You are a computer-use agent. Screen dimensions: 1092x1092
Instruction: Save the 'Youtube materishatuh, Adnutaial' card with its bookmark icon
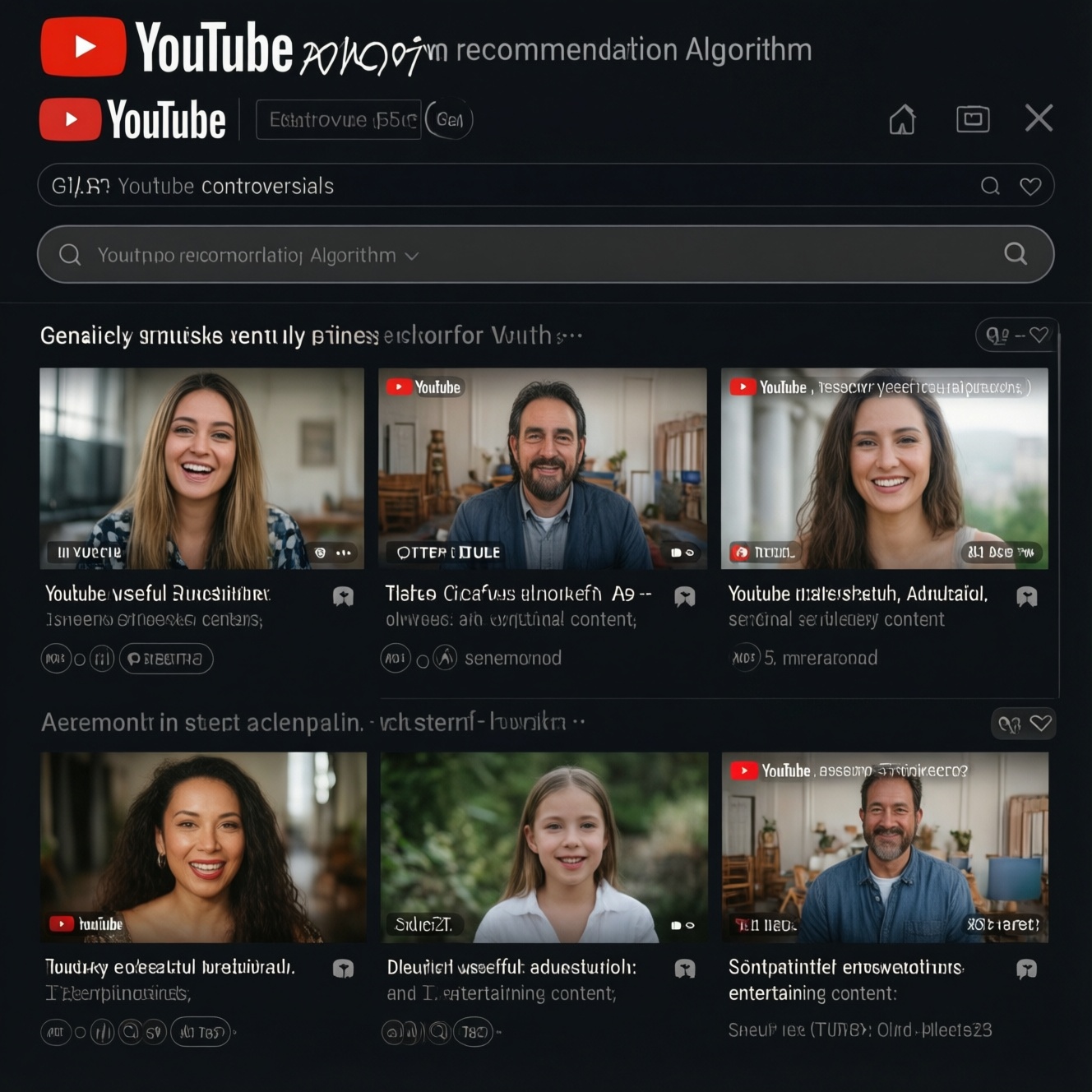click(1026, 596)
